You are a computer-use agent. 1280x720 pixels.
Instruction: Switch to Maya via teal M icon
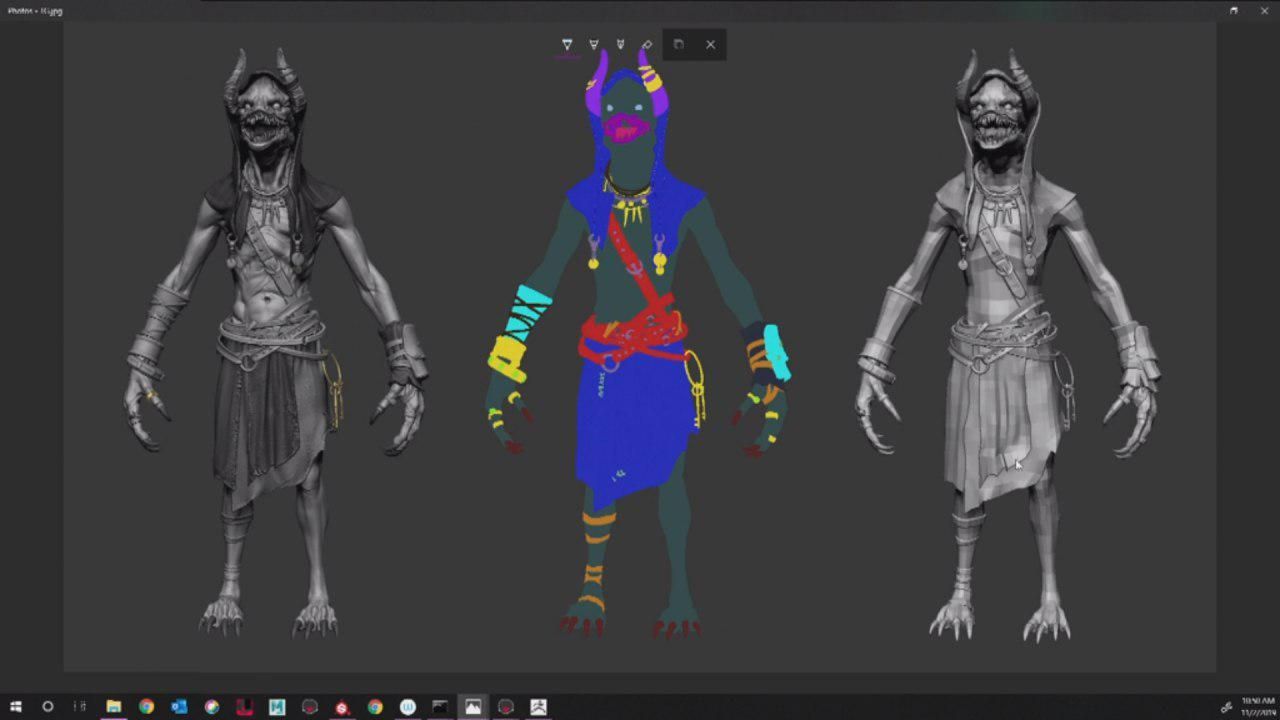(x=277, y=707)
